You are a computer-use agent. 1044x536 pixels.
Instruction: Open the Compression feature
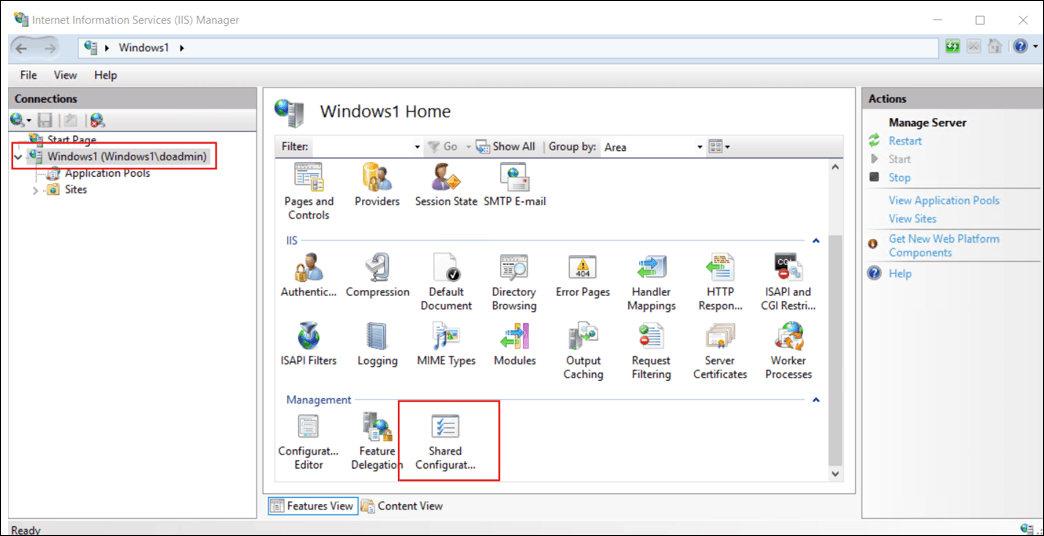point(378,276)
